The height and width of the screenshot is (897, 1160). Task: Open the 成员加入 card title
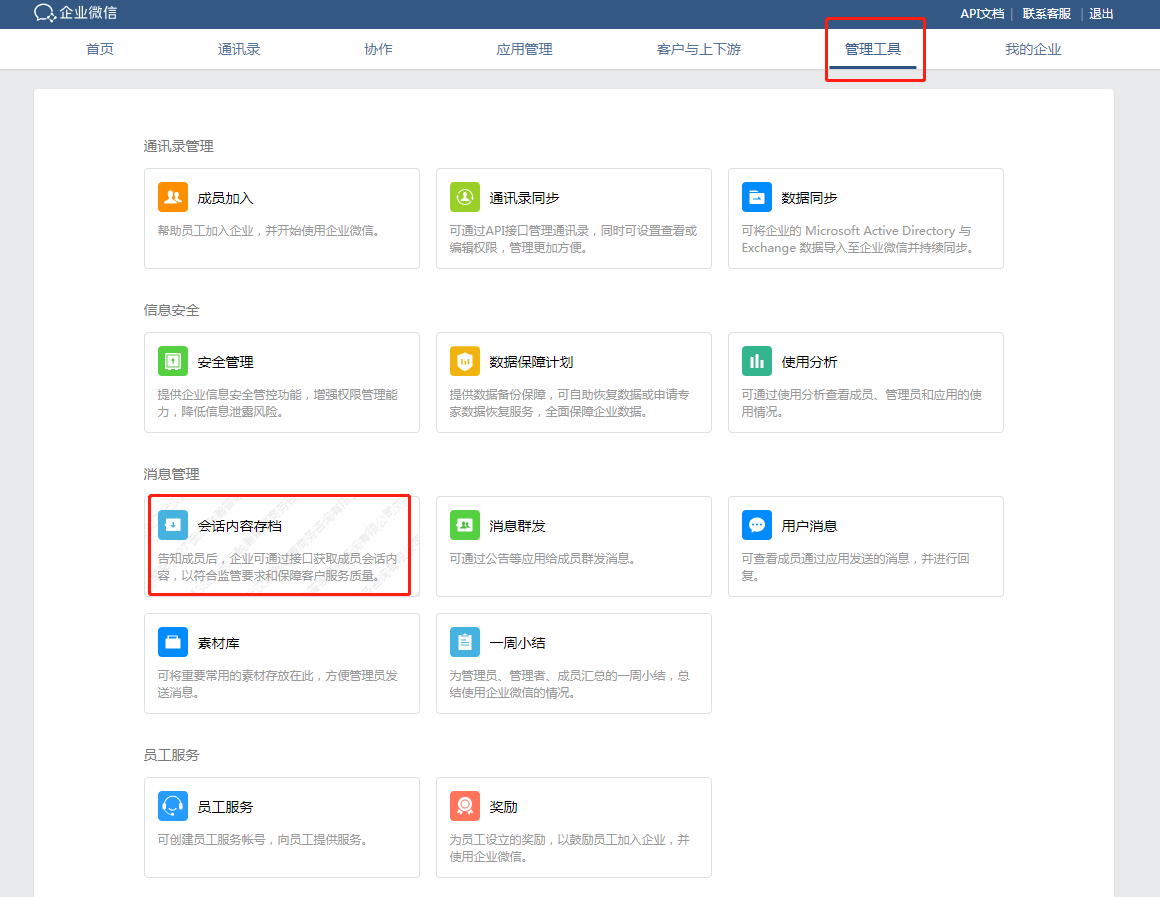pos(226,198)
